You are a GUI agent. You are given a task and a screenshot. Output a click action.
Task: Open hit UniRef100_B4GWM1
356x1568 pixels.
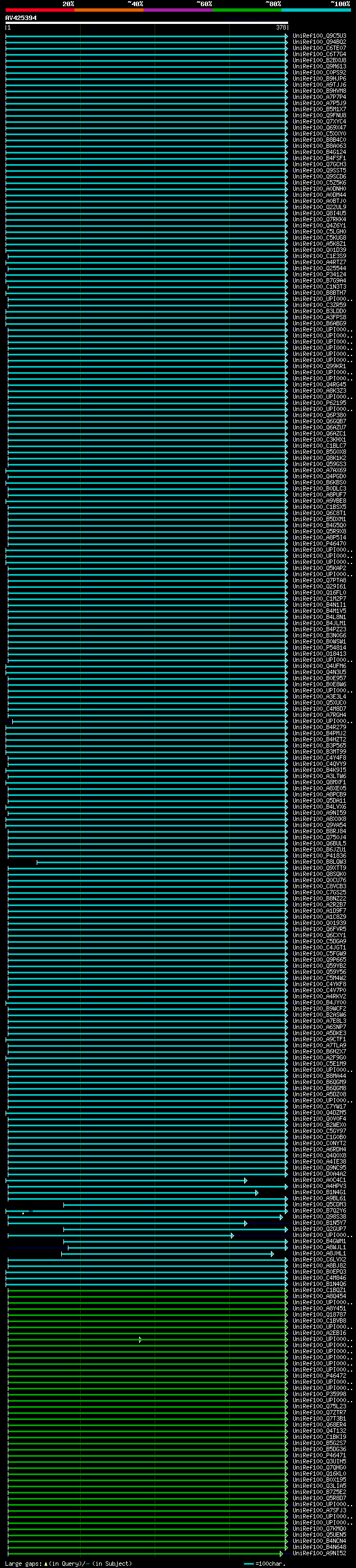click(319, 1241)
